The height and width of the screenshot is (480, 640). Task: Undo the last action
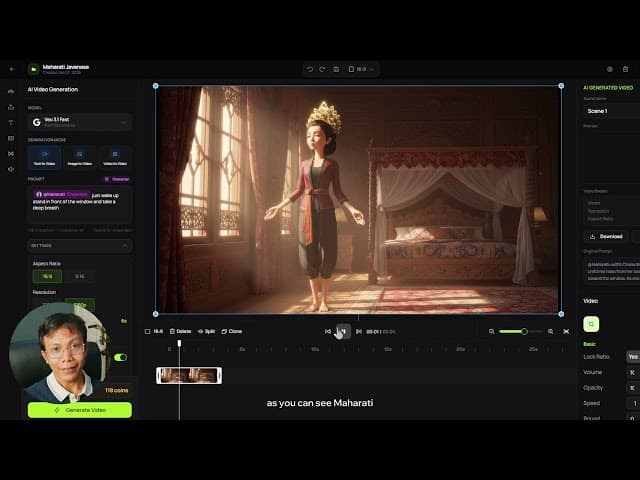pyautogui.click(x=310, y=69)
